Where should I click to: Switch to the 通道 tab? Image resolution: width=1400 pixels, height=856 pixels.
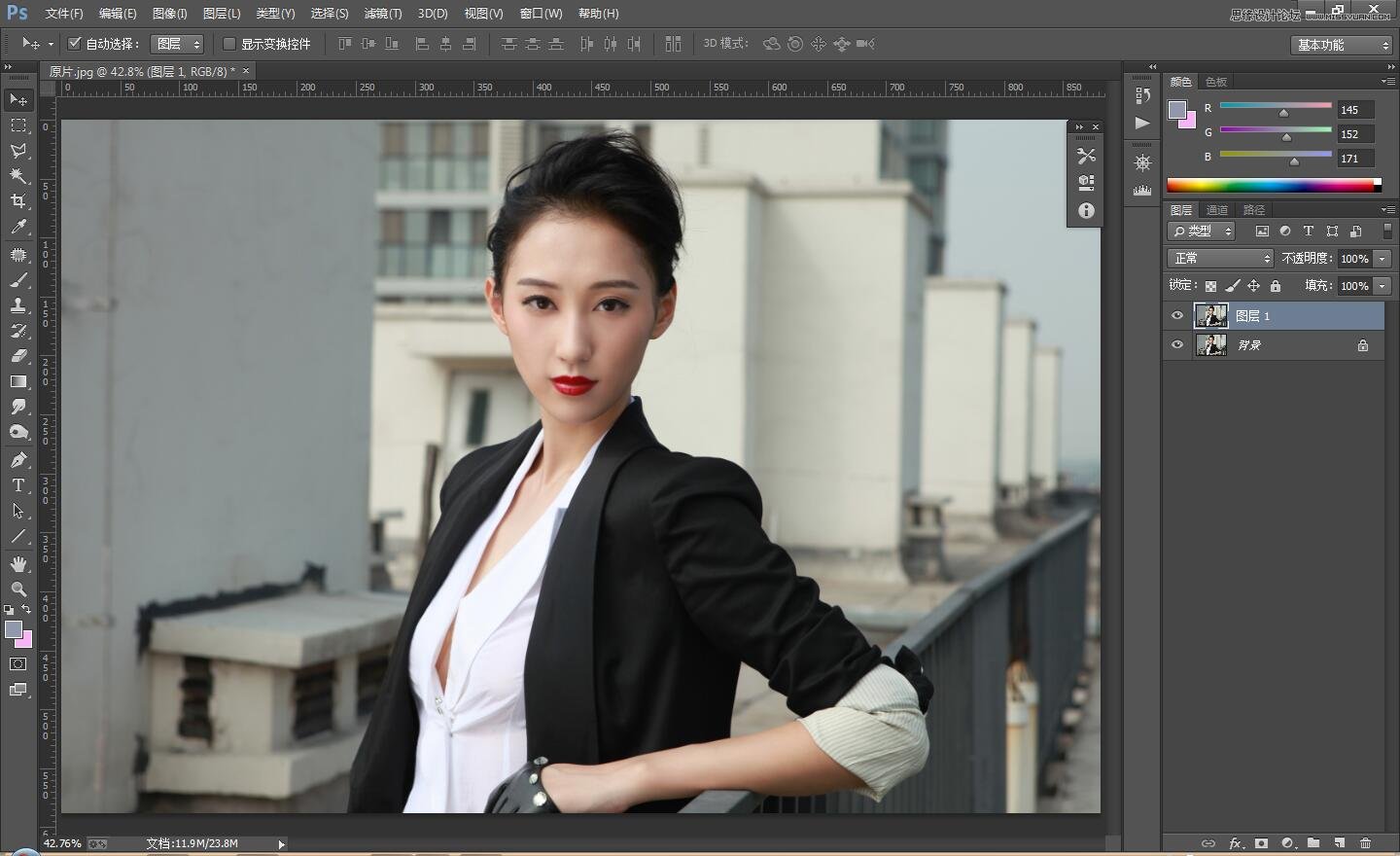coord(1217,210)
